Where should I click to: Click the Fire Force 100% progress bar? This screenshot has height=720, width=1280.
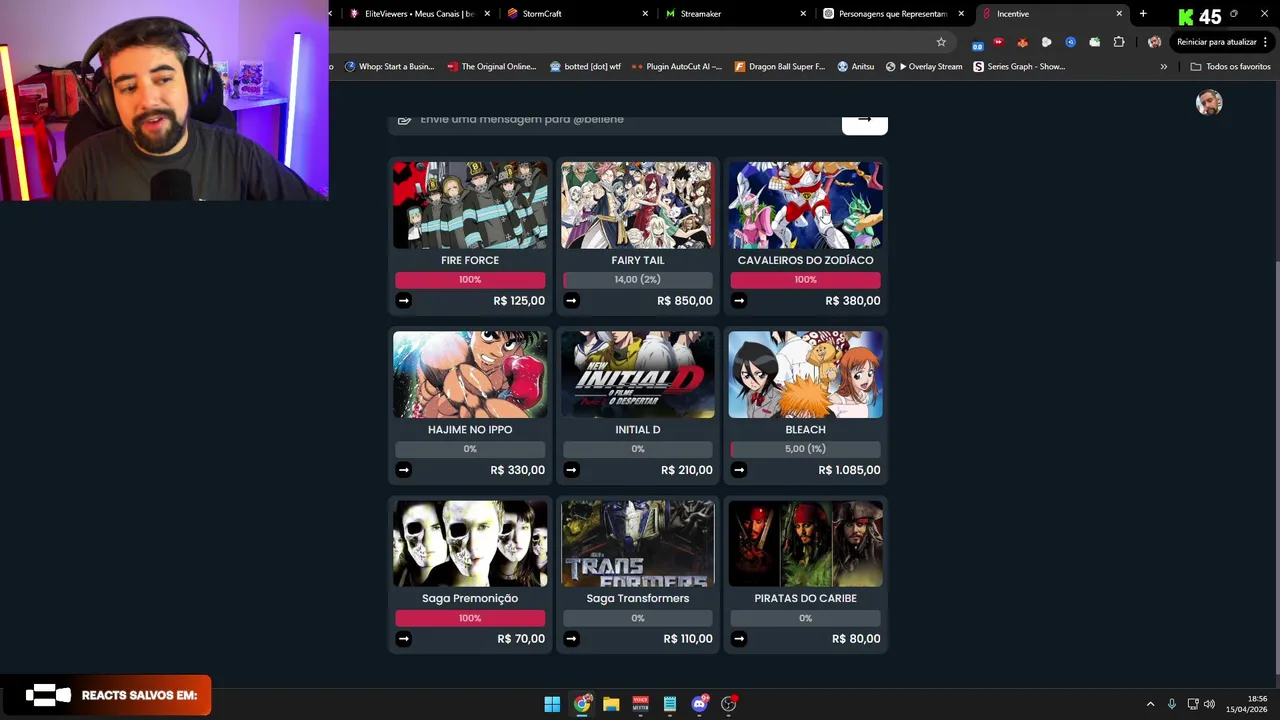pyautogui.click(x=470, y=280)
